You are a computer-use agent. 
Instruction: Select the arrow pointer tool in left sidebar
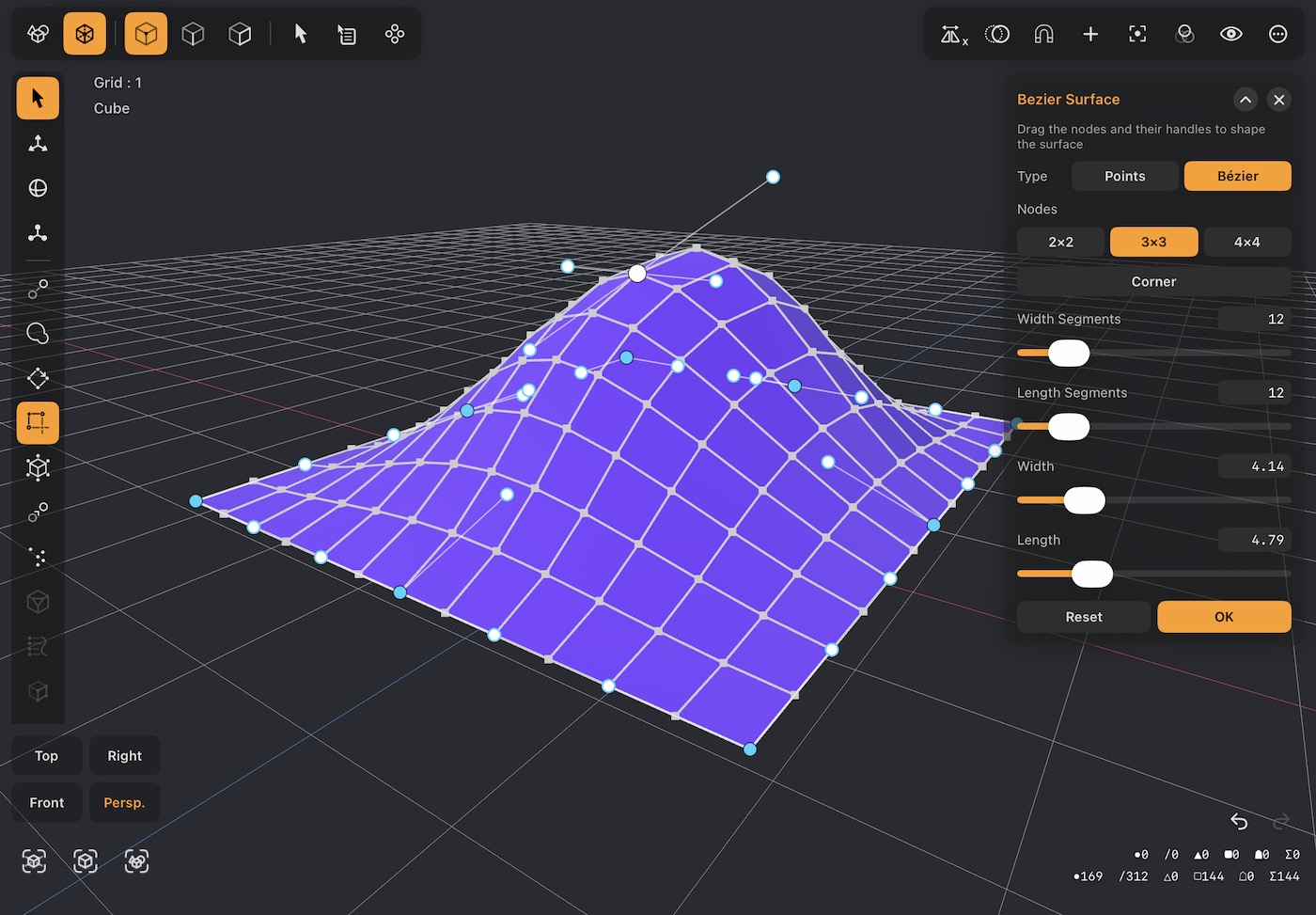[x=38, y=98]
